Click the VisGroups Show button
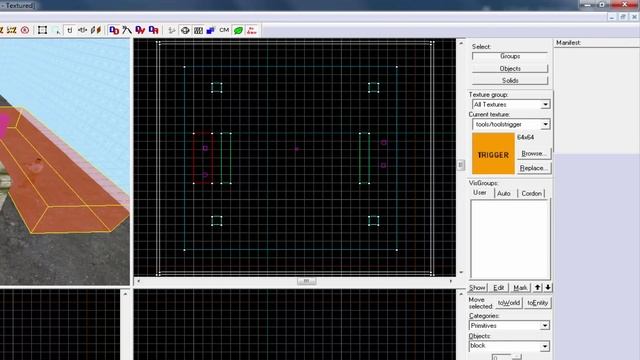 coord(477,288)
